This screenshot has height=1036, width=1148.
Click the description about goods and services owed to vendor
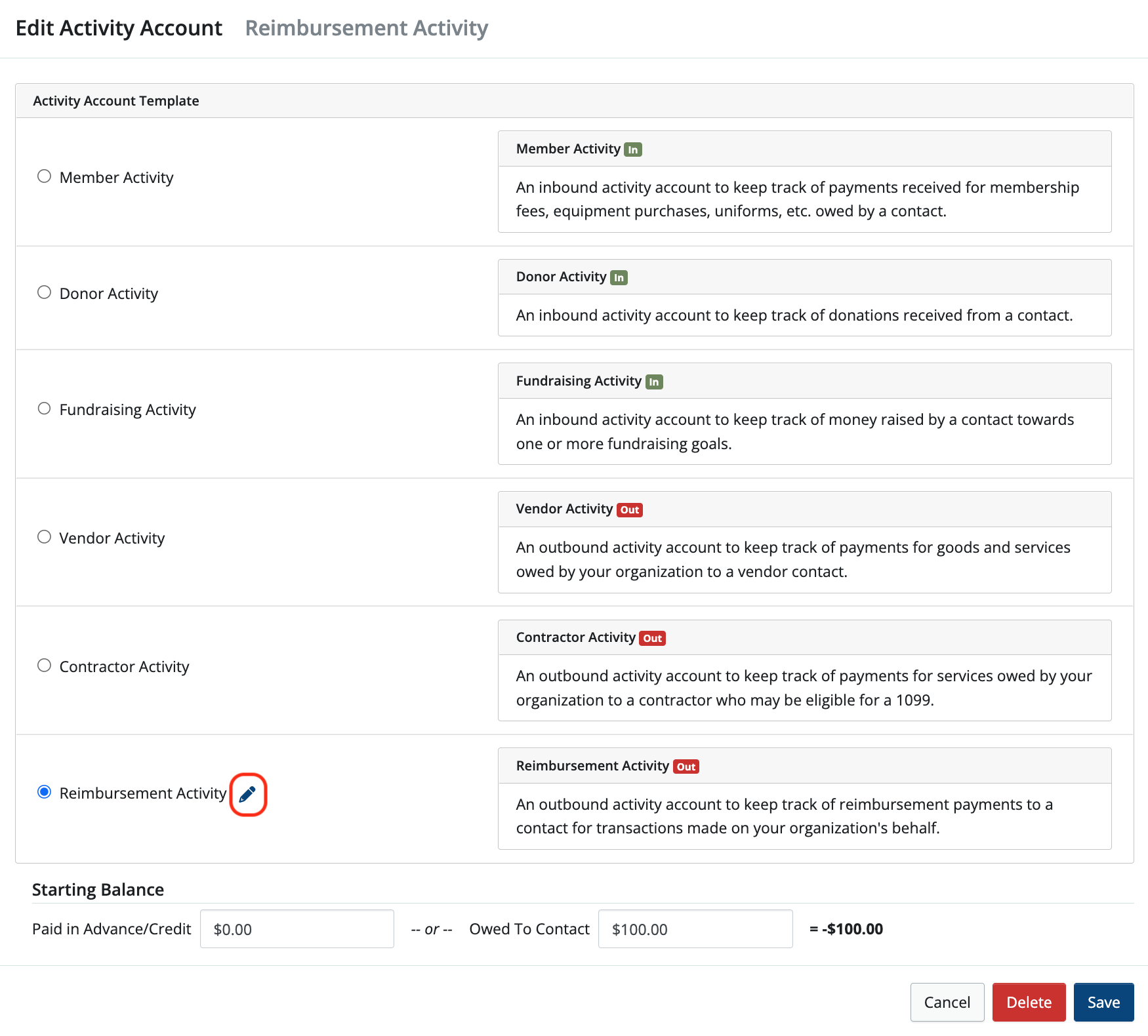click(x=793, y=559)
